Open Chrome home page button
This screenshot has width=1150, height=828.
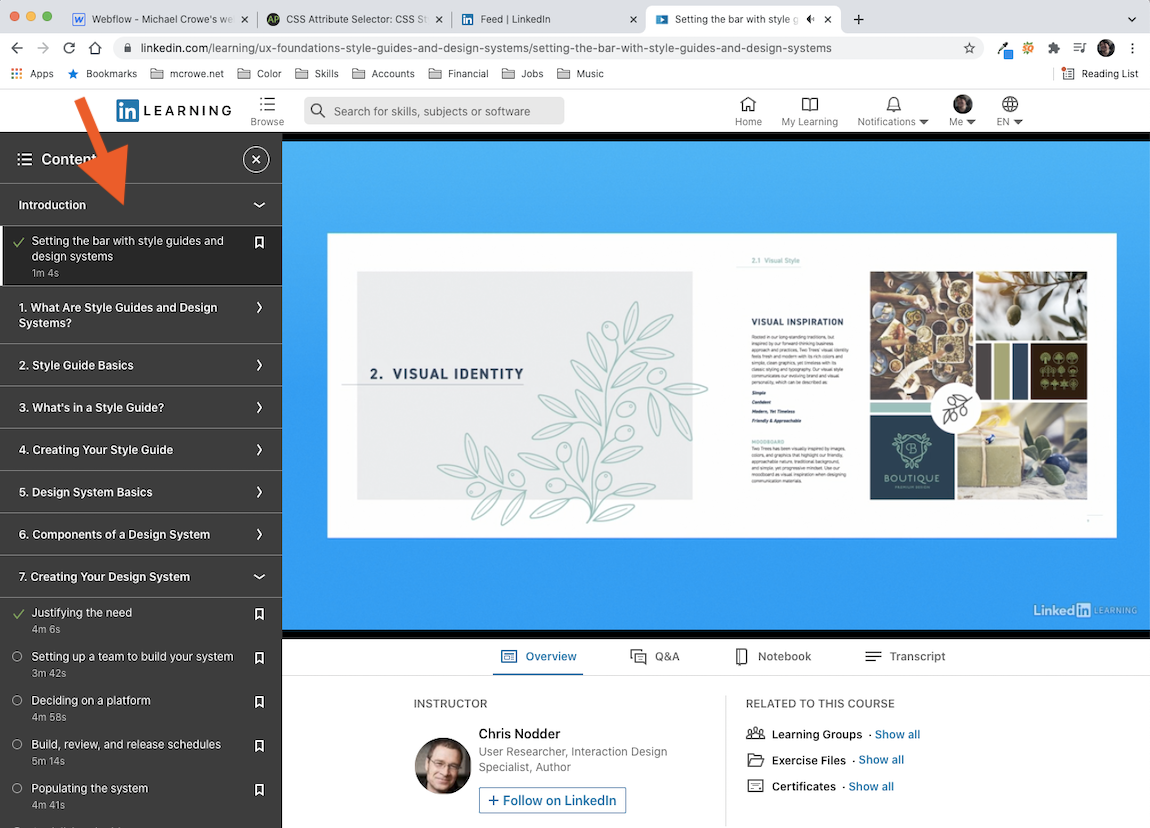tap(95, 48)
